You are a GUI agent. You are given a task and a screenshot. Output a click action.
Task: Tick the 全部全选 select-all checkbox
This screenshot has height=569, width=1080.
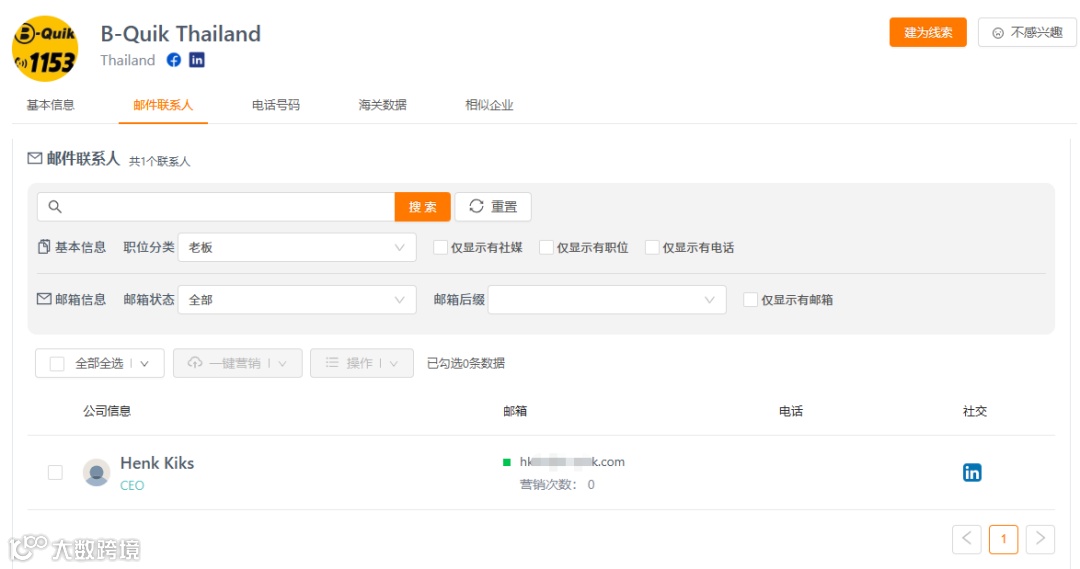(x=57, y=364)
